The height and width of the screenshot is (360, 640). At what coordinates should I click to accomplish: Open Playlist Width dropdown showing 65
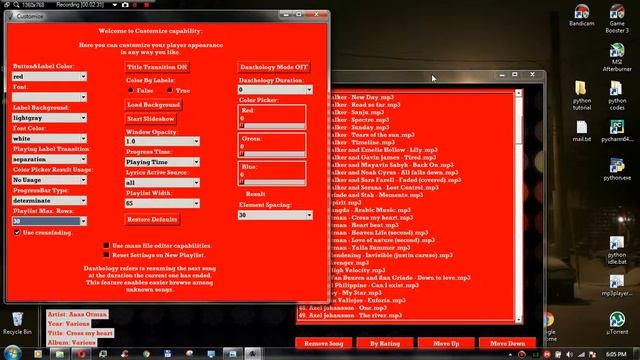(x=162, y=203)
